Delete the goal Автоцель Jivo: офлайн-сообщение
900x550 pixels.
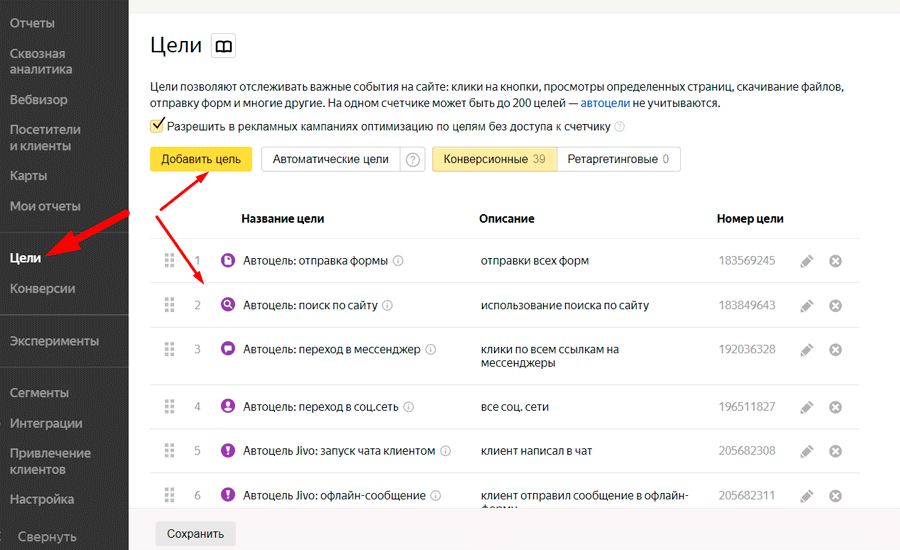[835, 496]
